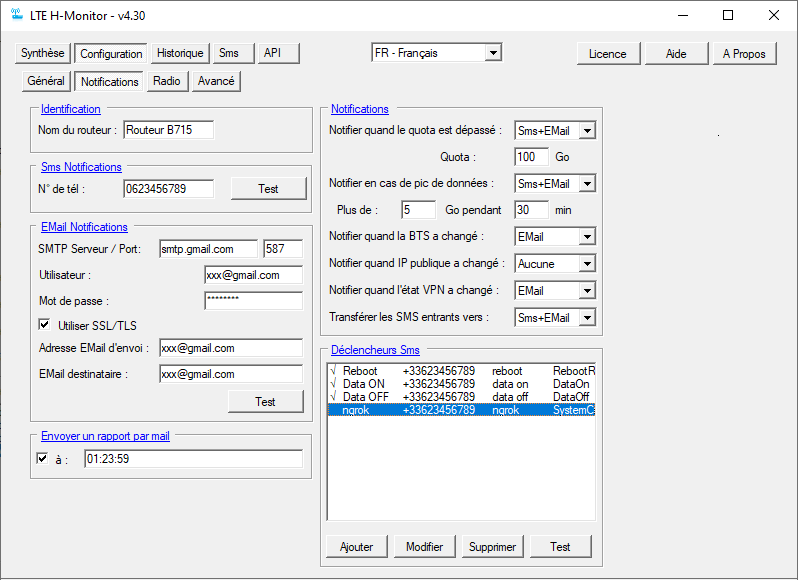Viewport: 798px width, 580px height.
Task: Select the Radio sub-tab
Action: click(x=167, y=81)
